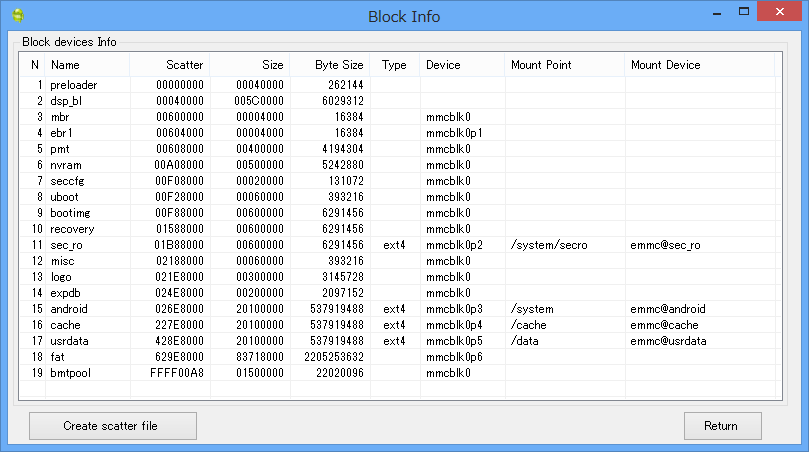Click the Return button
The image size is (809, 452).
point(722,426)
